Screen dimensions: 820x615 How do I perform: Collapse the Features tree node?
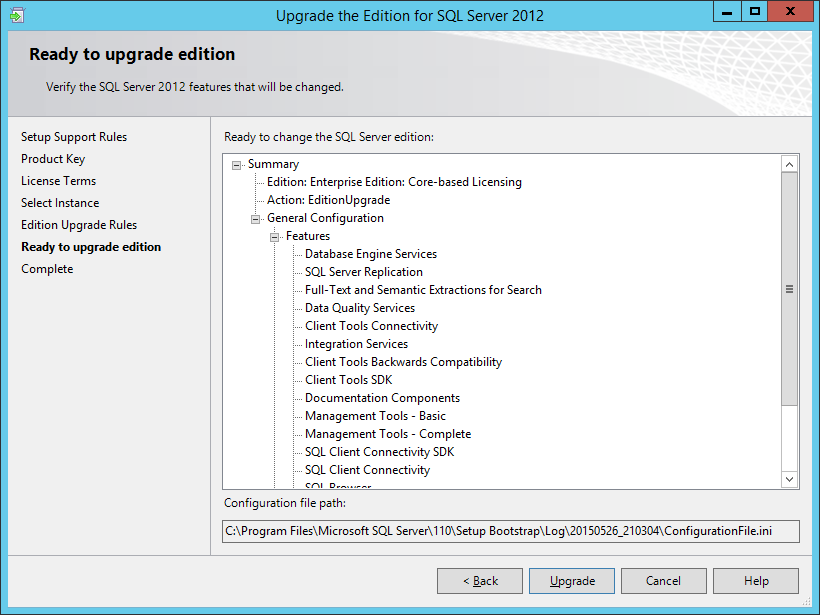[x=275, y=237]
